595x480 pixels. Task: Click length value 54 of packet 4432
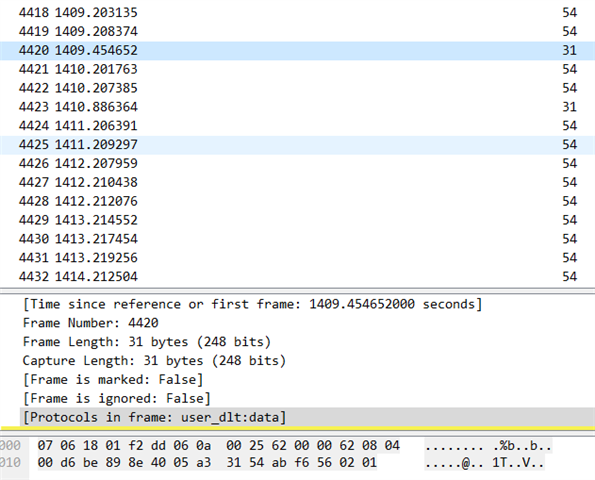click(570, 277)
